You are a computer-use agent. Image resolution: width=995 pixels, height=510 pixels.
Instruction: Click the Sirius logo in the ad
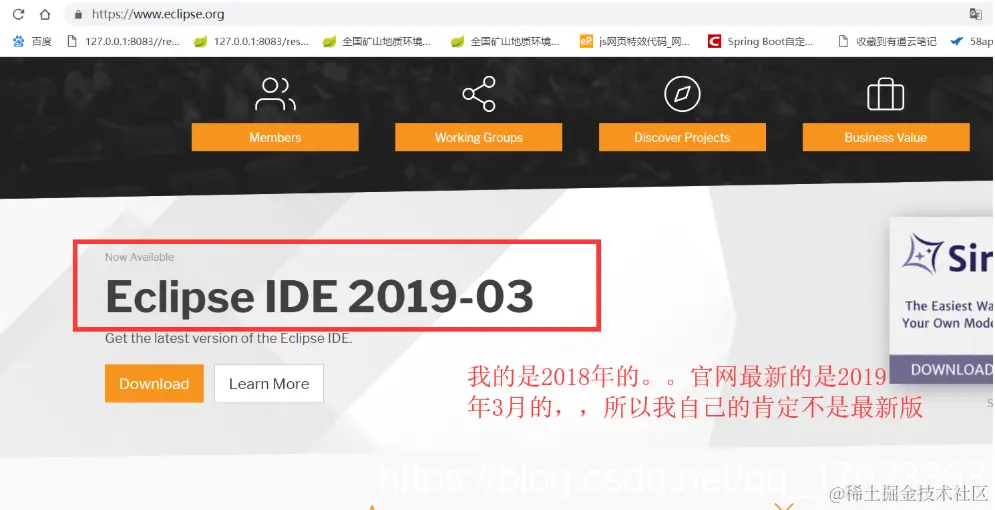pyautogui.click(x=947, y=255)
